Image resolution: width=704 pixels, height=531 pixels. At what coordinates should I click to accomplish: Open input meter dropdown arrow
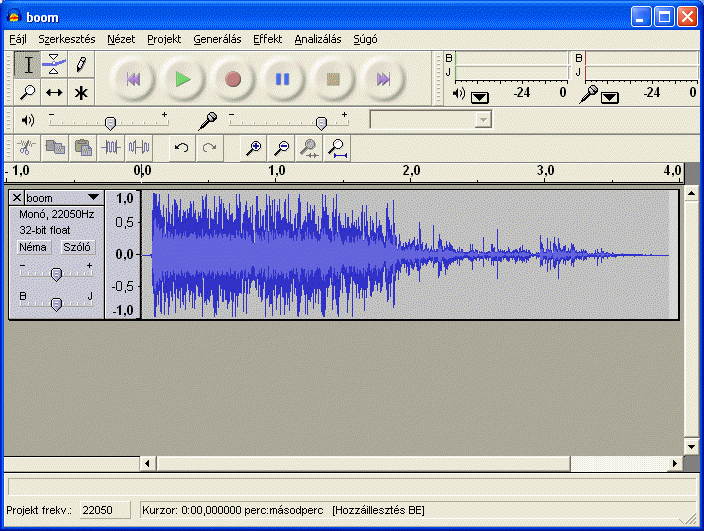pyautogui.click(x=610, y=97)
